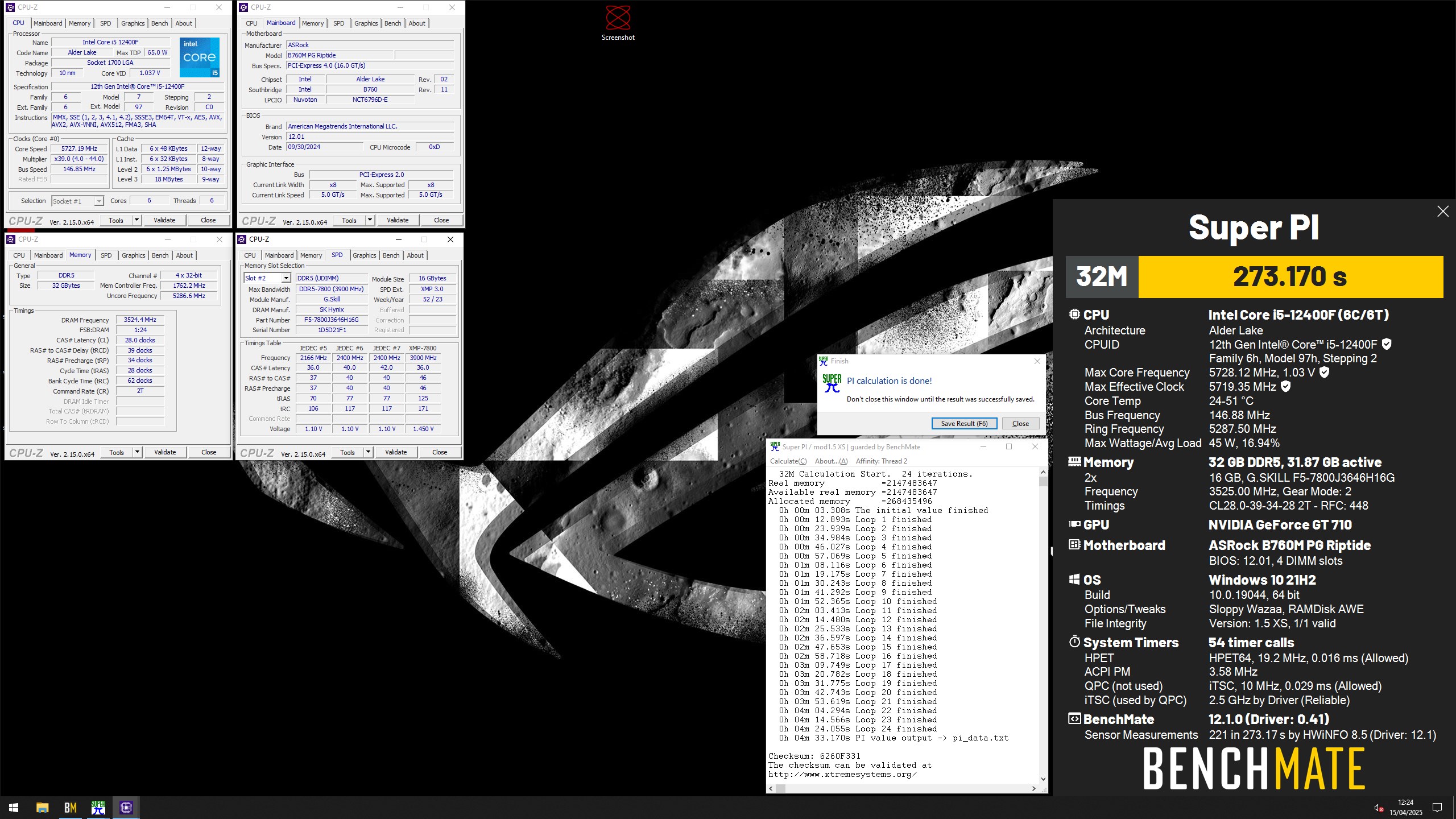Expand Tools dropdown arrow in SPD window
The width and height of the screenshot is (1456, 819).
click(368, 452)
